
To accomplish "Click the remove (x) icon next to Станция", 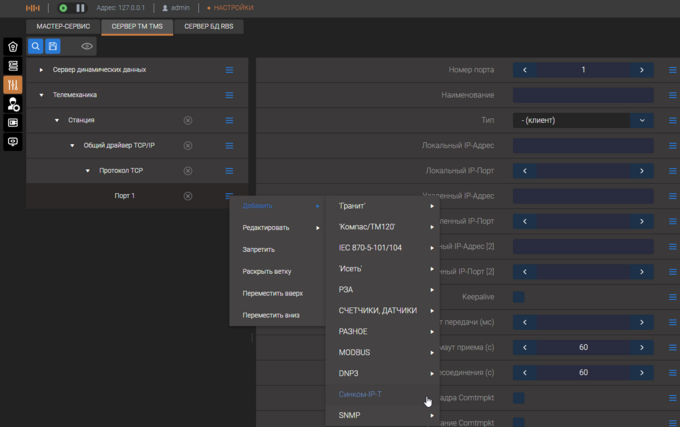I will coord(188,120).
